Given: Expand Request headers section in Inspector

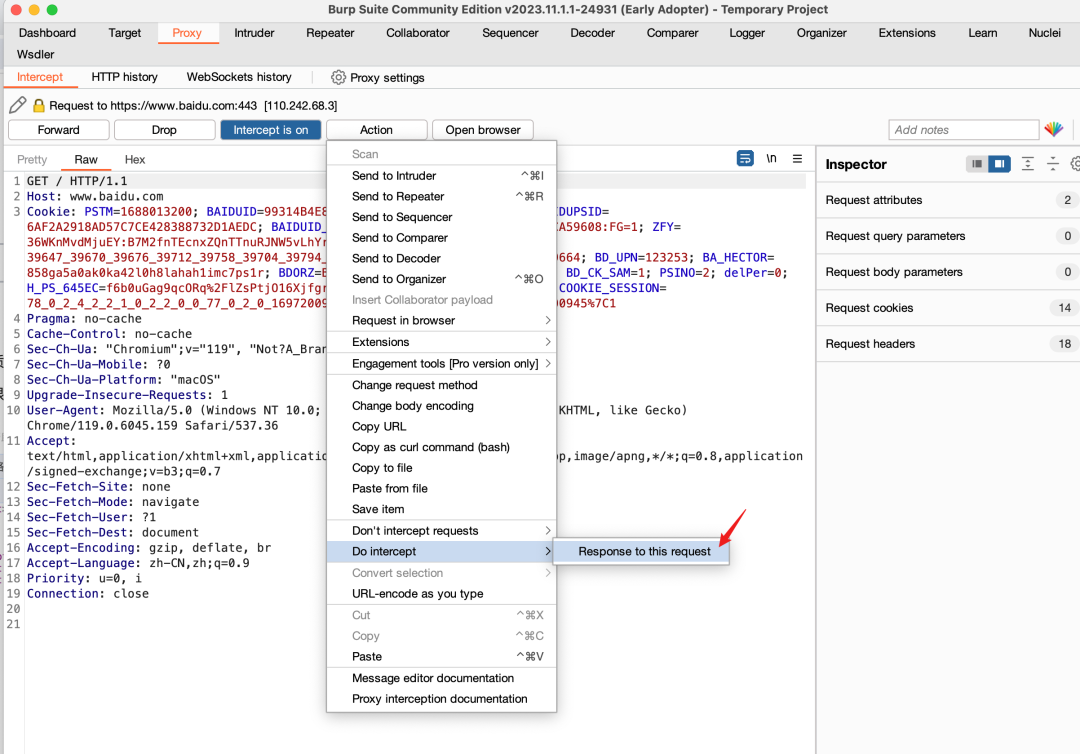Looking at the screenshot, I should (948, 344).
